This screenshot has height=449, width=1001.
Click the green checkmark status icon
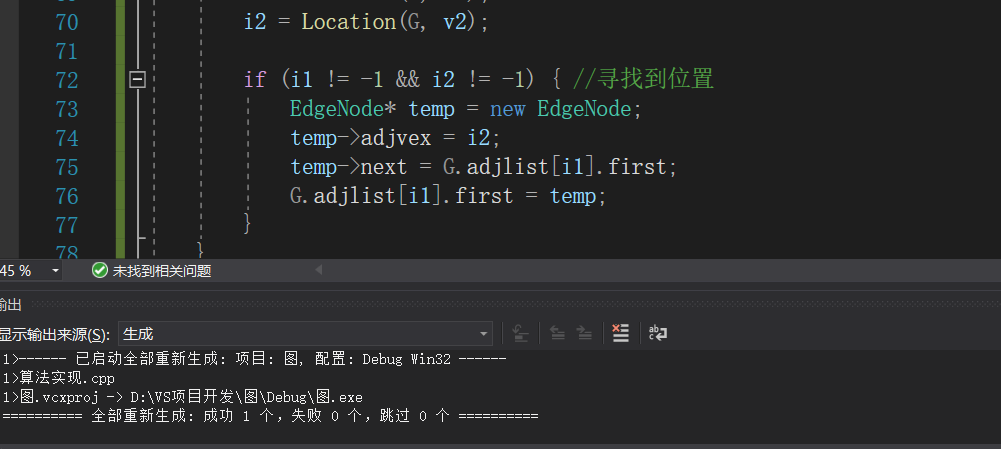pyautogui.click(x=100, y=270)
